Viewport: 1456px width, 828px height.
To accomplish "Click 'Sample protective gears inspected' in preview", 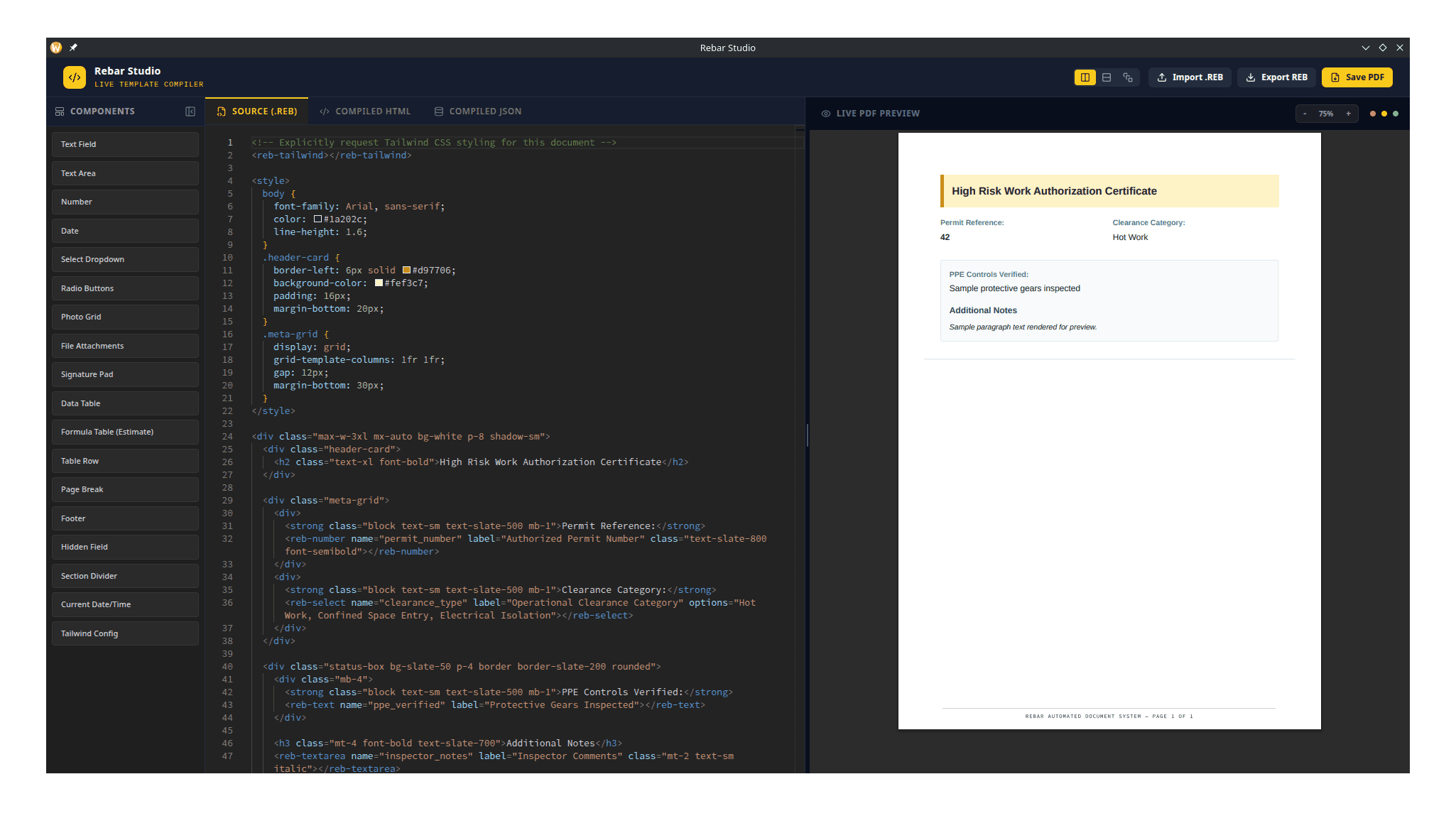I will click(x=1014, y=288).
